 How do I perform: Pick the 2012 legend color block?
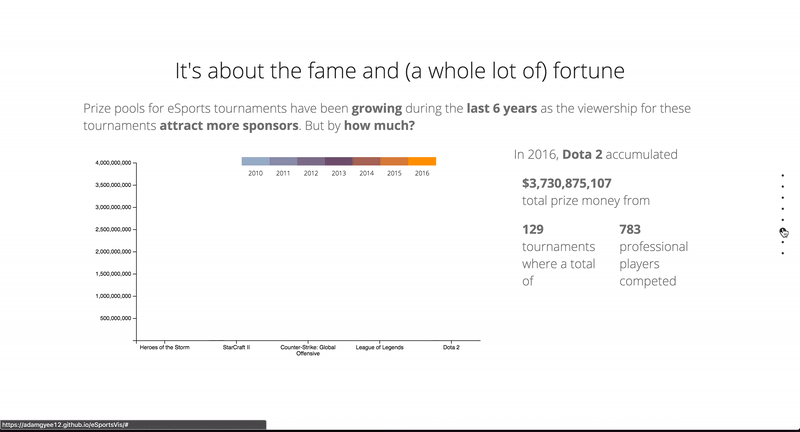311,161
